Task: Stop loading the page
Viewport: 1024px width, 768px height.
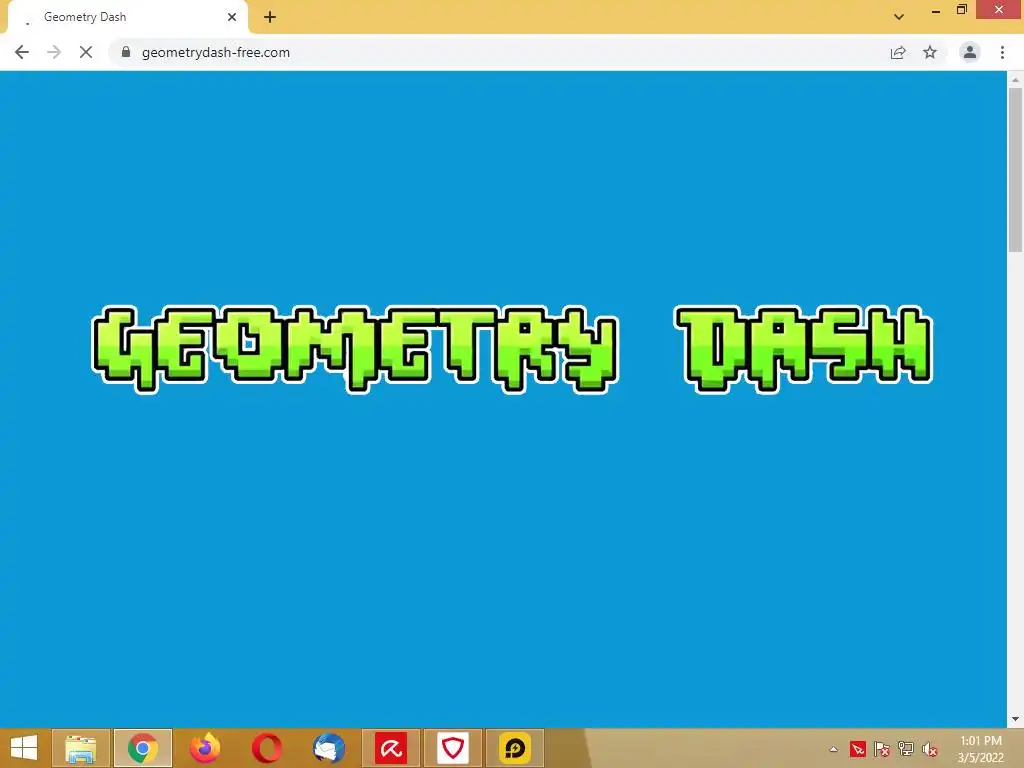Action: click(86, 52)
